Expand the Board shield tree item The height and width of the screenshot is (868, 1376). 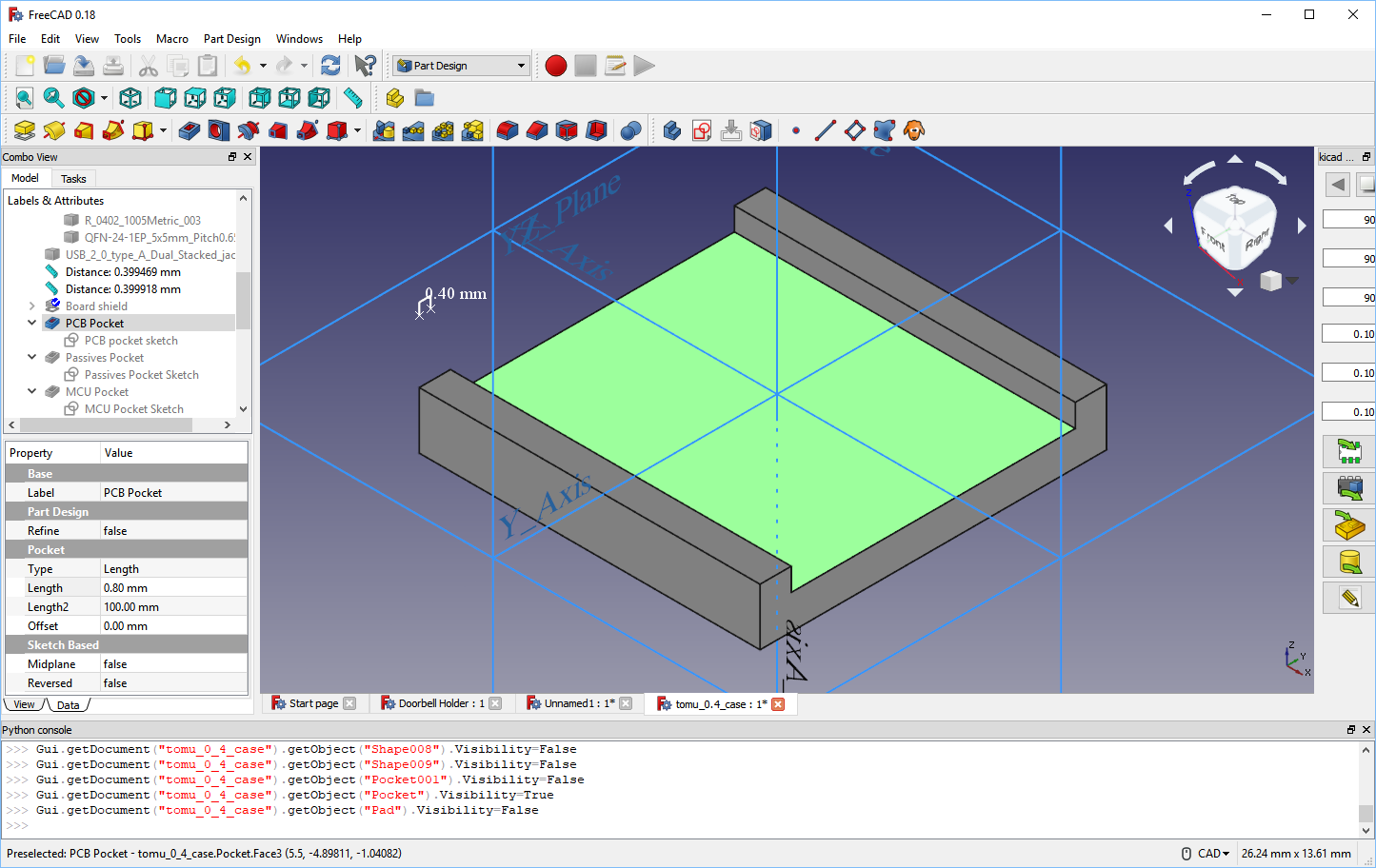(x=31, y=306)
